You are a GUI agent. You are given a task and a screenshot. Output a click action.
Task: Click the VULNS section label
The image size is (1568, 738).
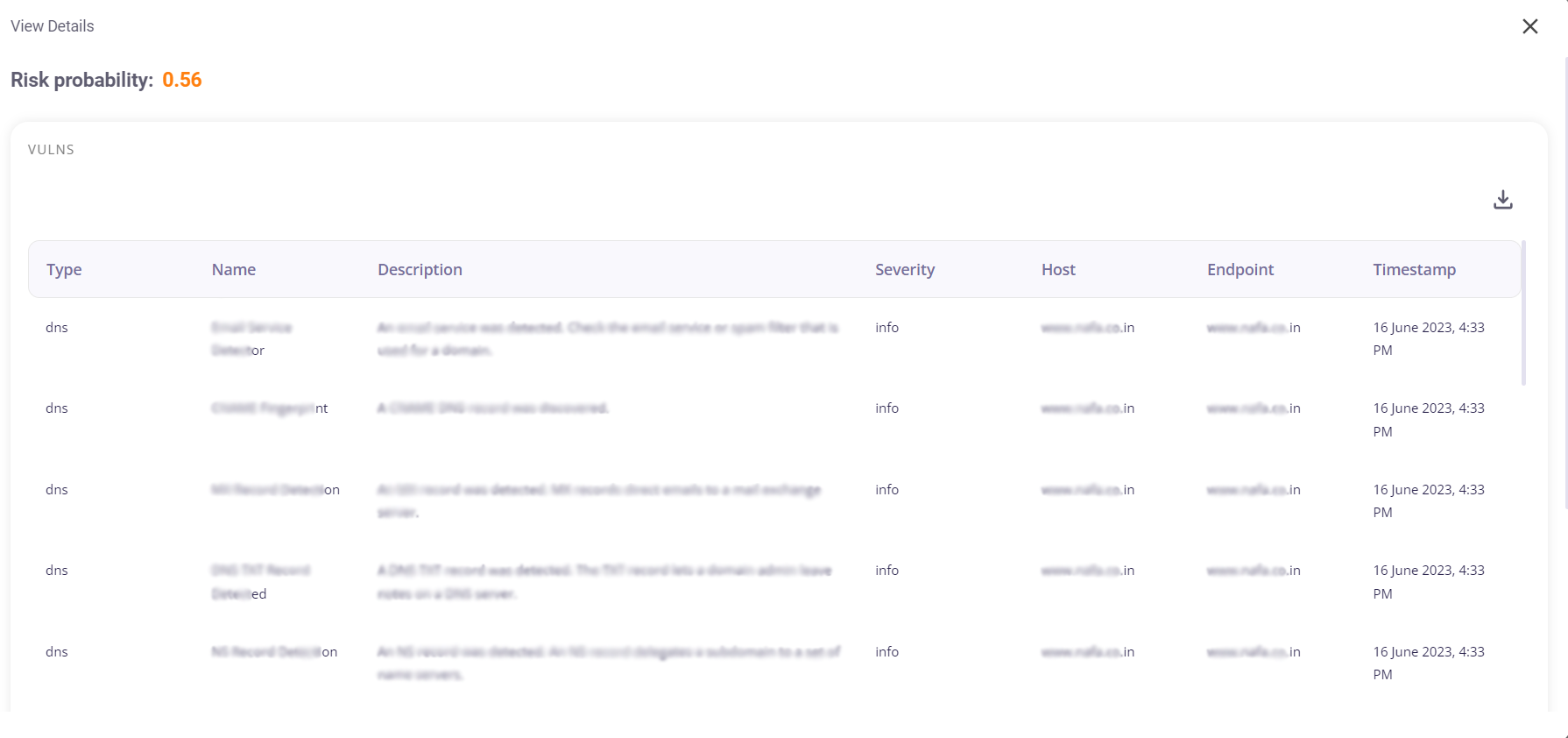pos(51,150)
